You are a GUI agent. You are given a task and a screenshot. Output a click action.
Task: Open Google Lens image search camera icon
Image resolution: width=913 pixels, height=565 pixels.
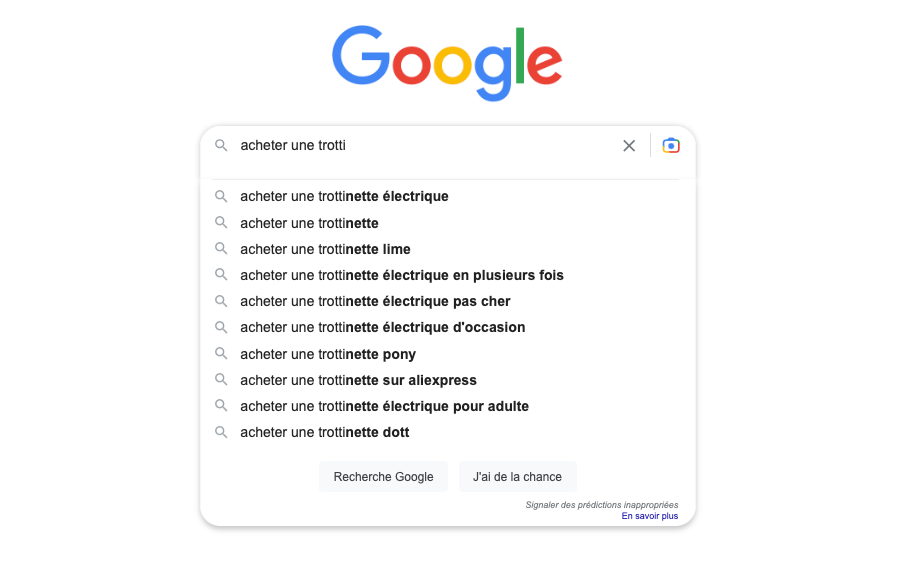coord(671,146)
